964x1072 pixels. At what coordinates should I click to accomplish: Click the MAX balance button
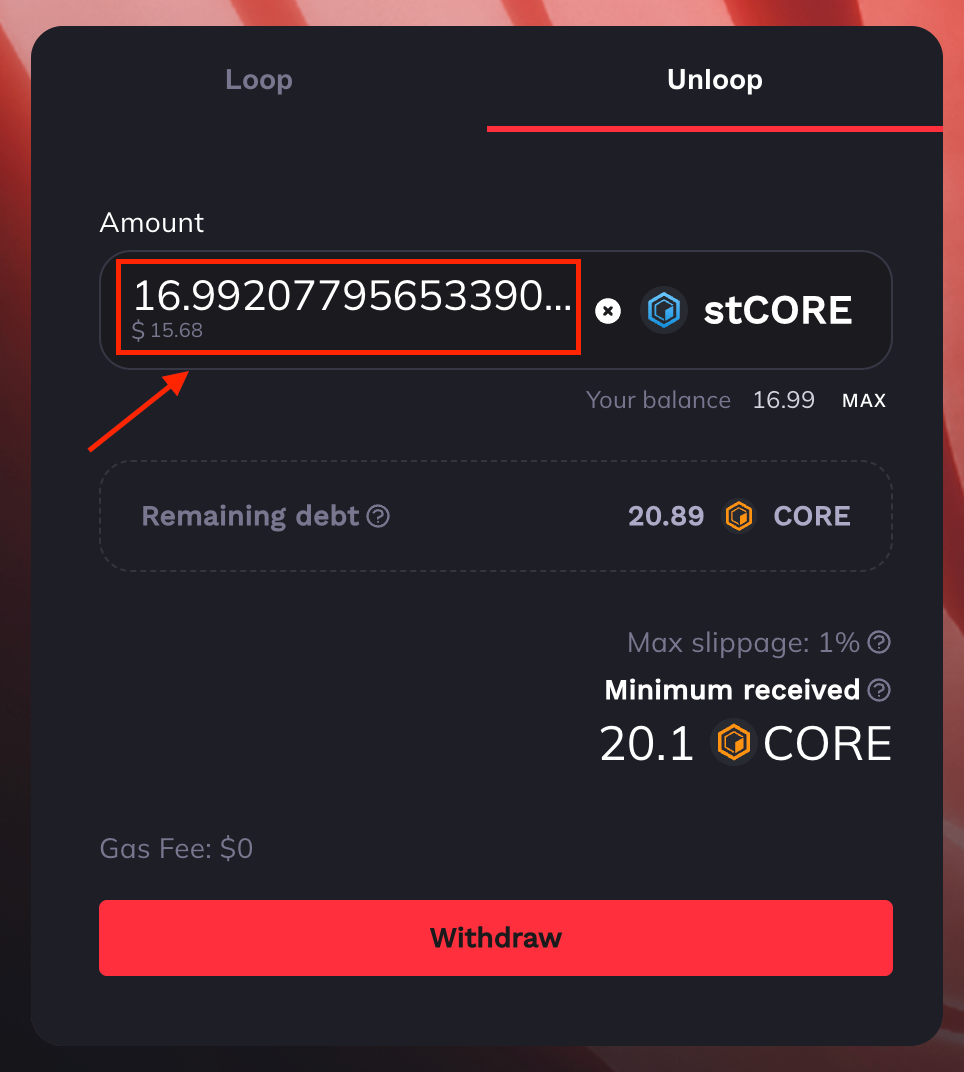coord(864,401)
